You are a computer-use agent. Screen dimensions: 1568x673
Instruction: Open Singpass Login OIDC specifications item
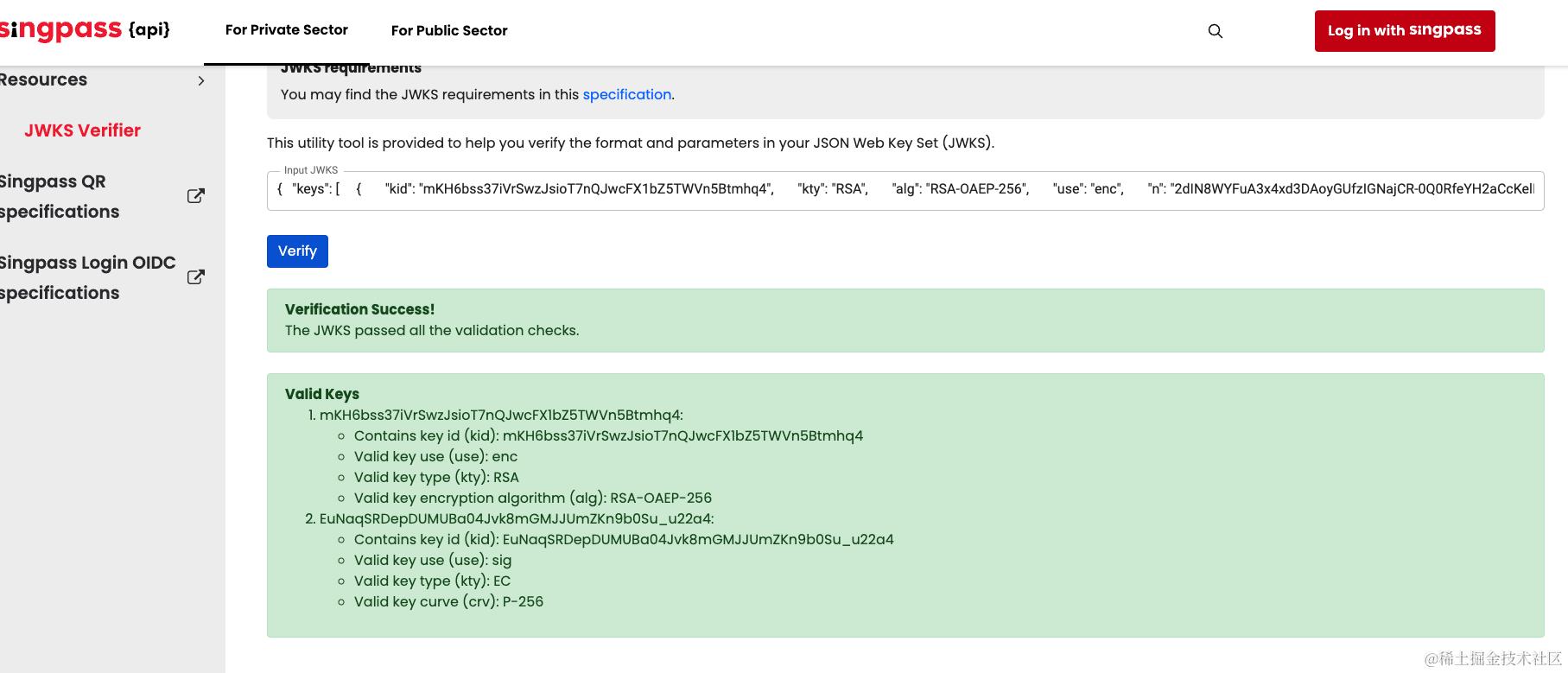pos(88,277)
